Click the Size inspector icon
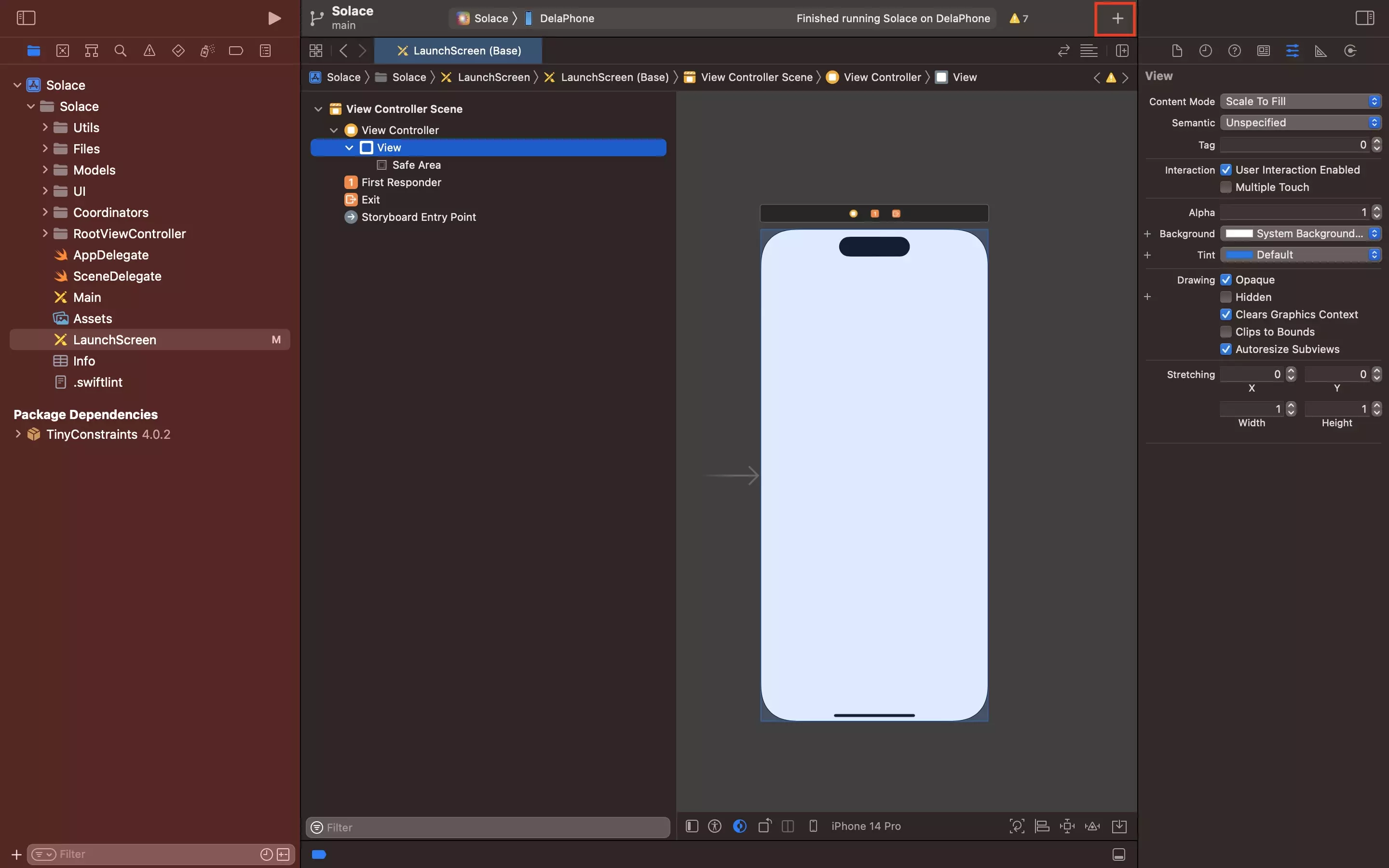This screenshot has width=1389, height=868. (1321, 51)
